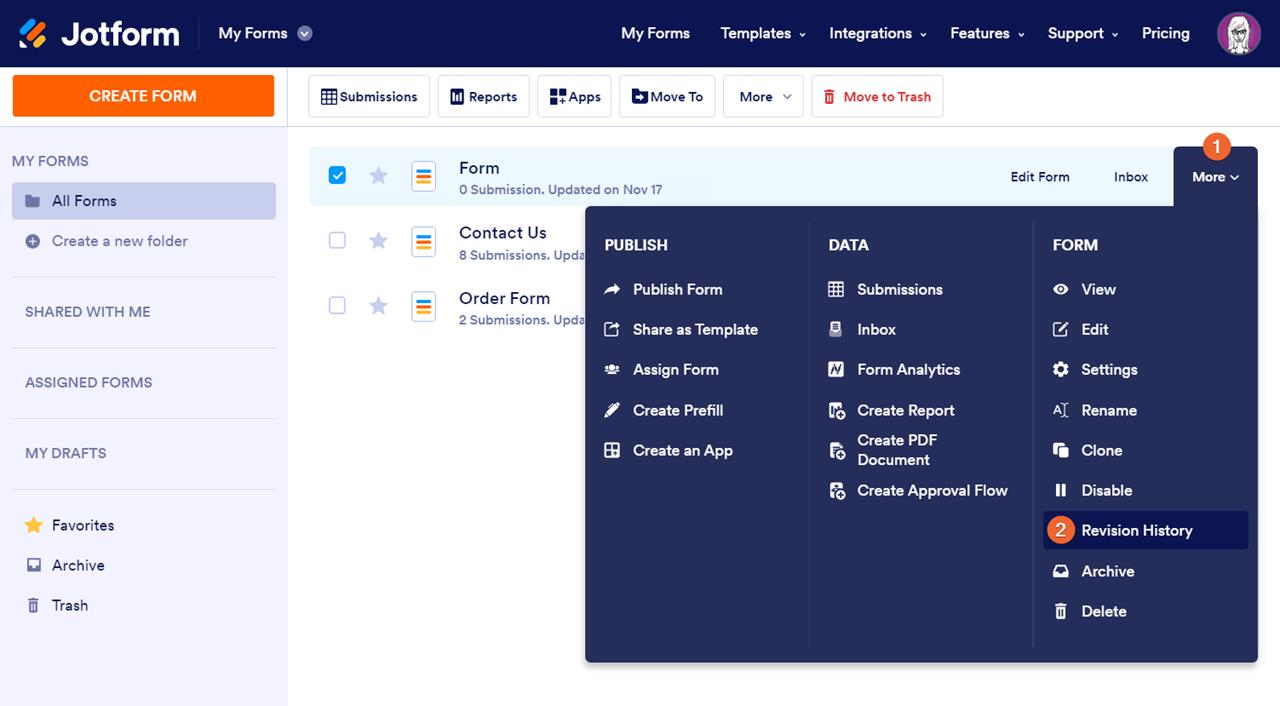Click the Create an App grid icon
The width and height of the screenshot is (1280, 706).
(612, 450)
